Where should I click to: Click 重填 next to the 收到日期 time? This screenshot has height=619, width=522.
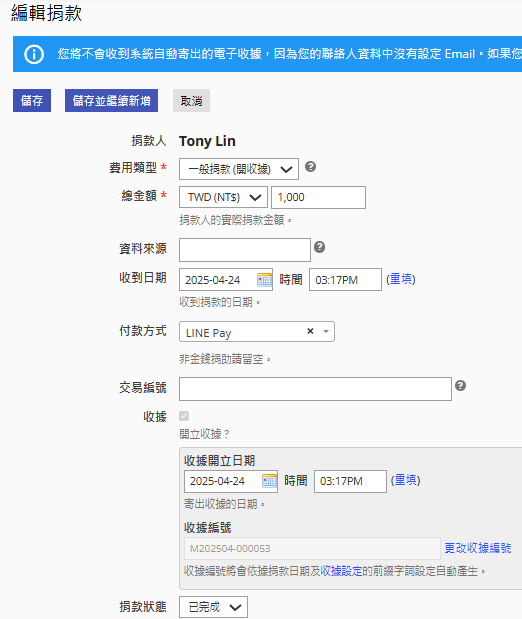401,279
